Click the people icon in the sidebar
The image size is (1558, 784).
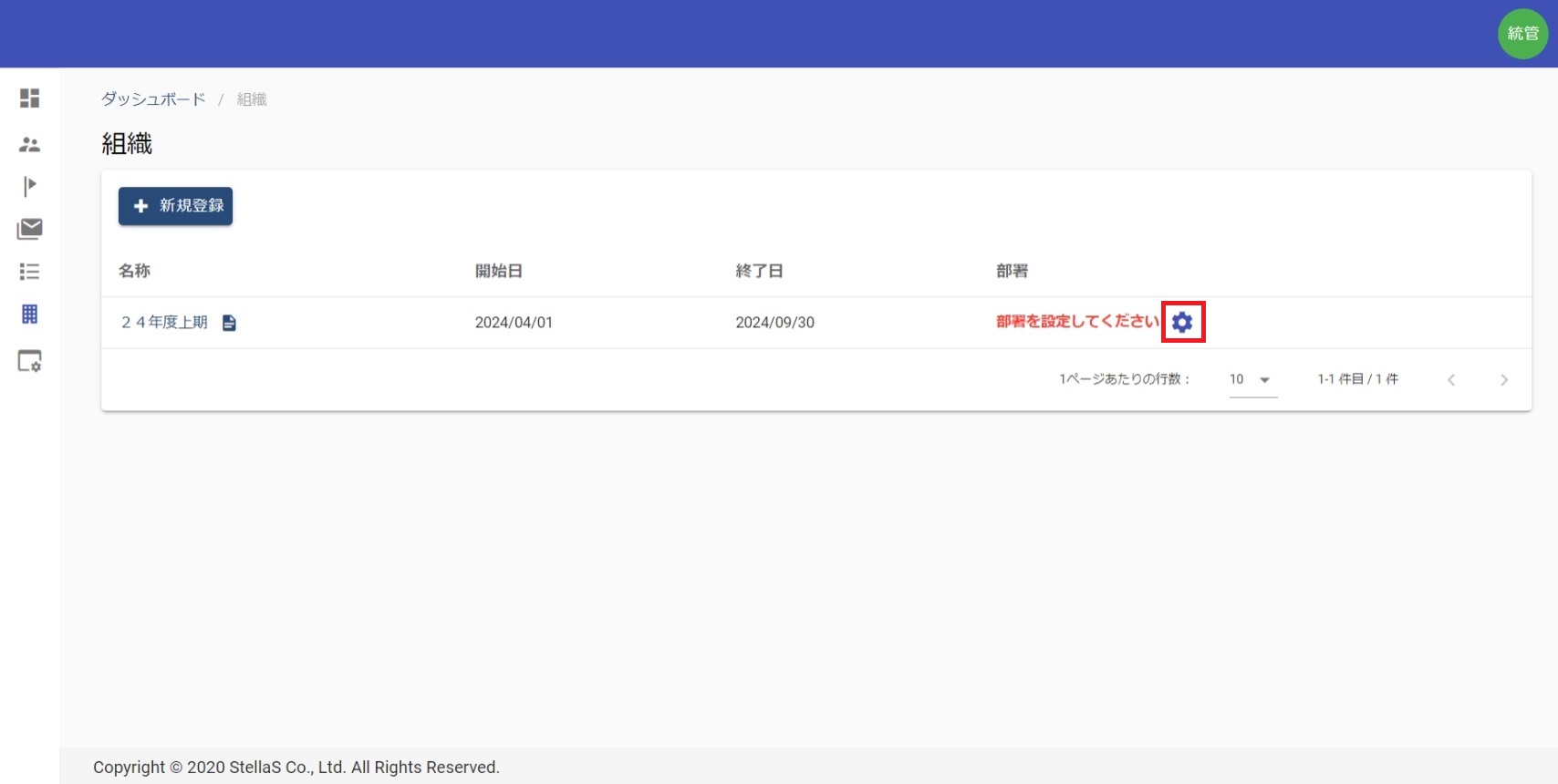[29, 144]
